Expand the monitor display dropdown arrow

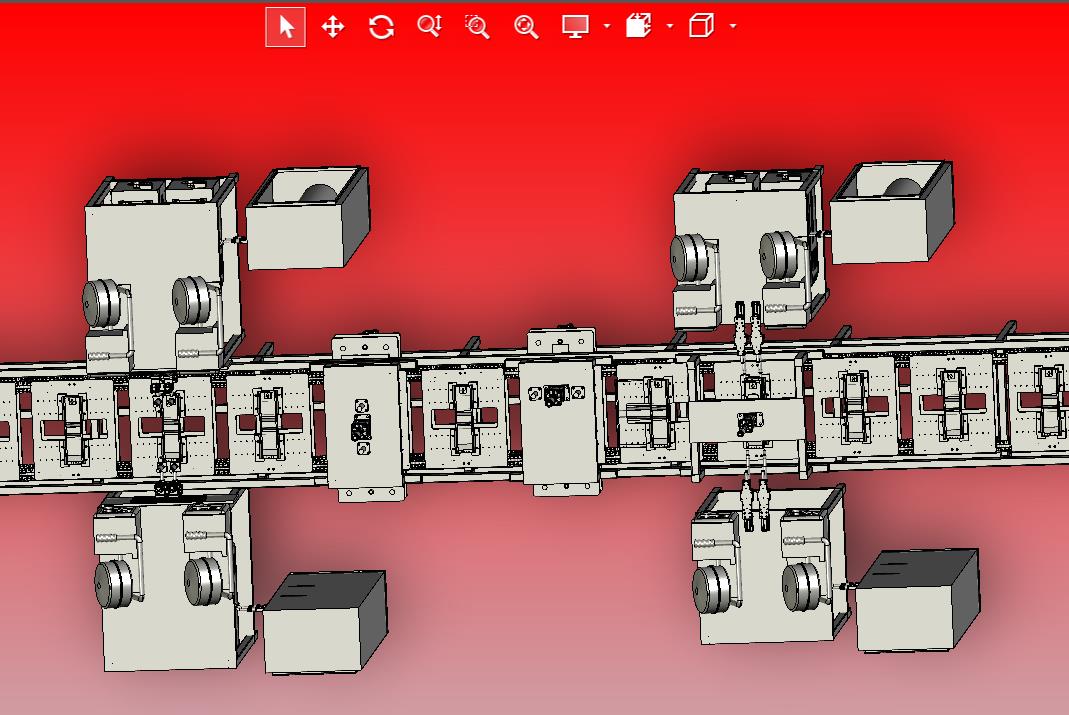pos(607,27)
